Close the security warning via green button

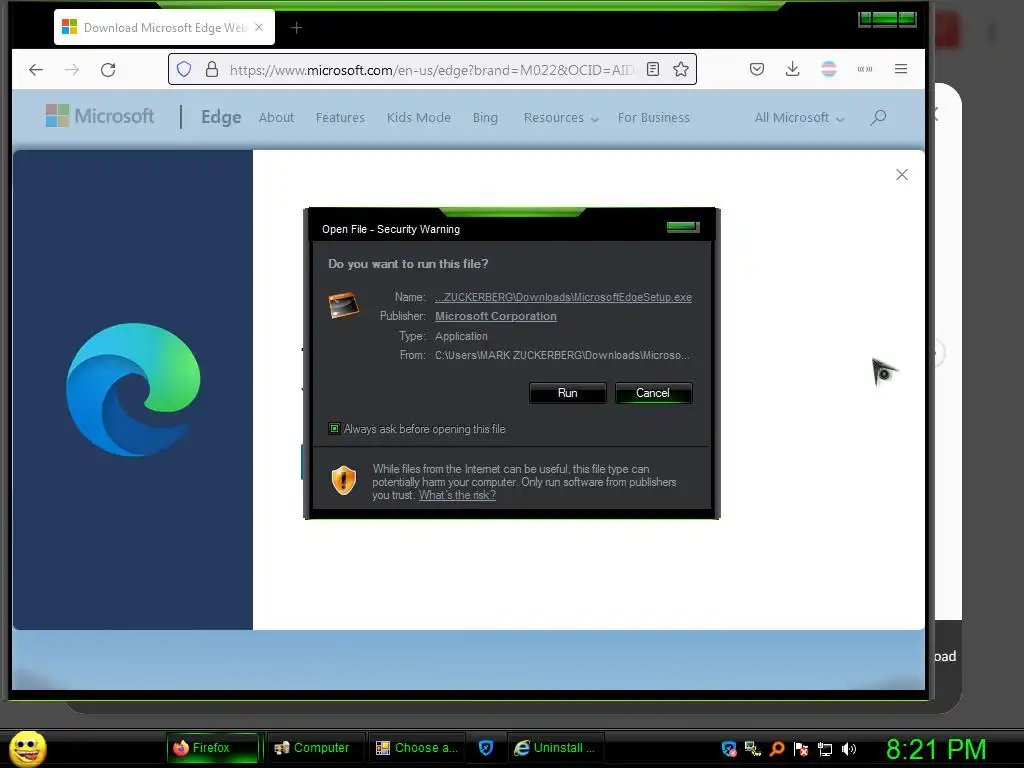click(x=683, y=227)
